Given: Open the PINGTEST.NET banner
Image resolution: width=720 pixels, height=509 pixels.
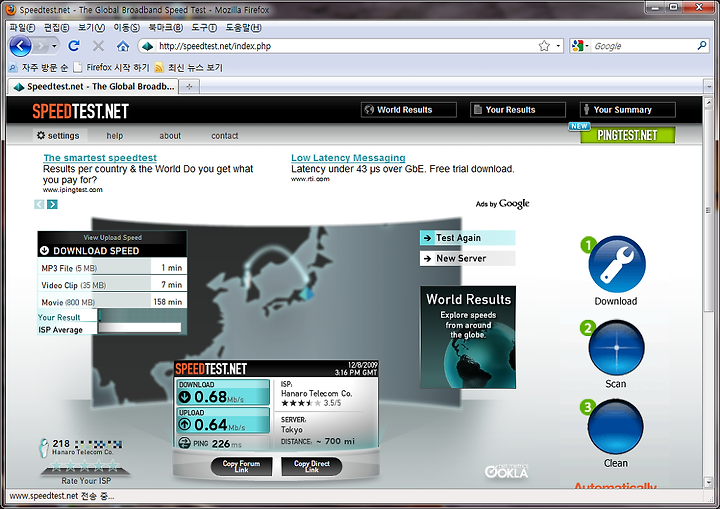Looking at the screenshot, I should point(627,135).
